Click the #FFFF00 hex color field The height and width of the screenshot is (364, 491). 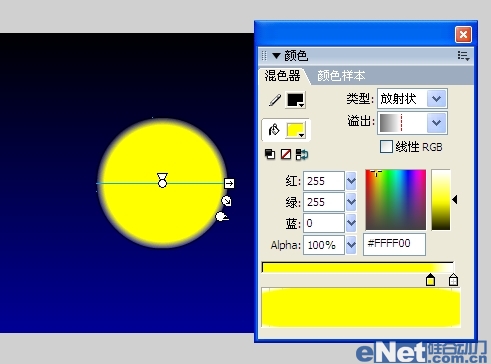click(394, 244)
